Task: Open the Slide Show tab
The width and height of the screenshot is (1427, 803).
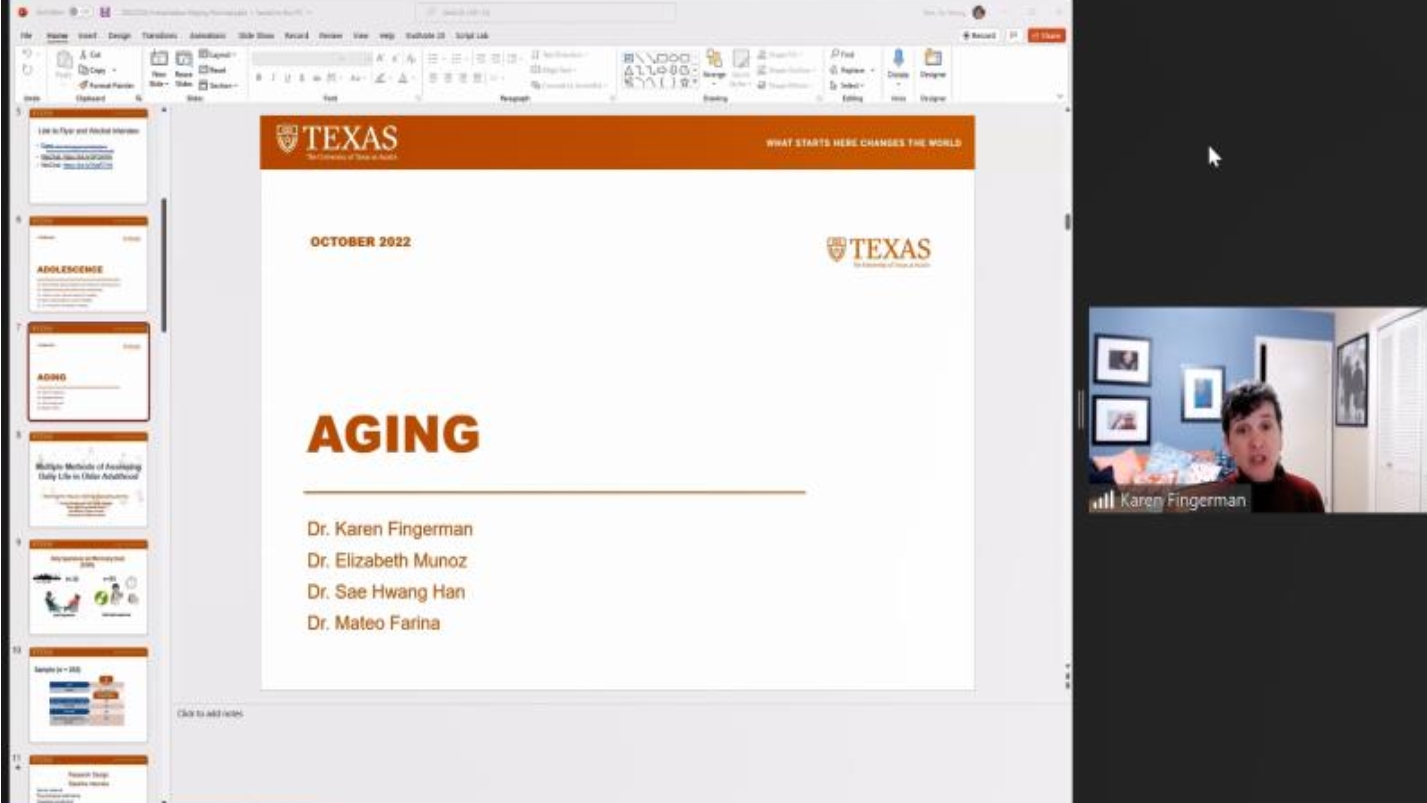Action: 255,35
